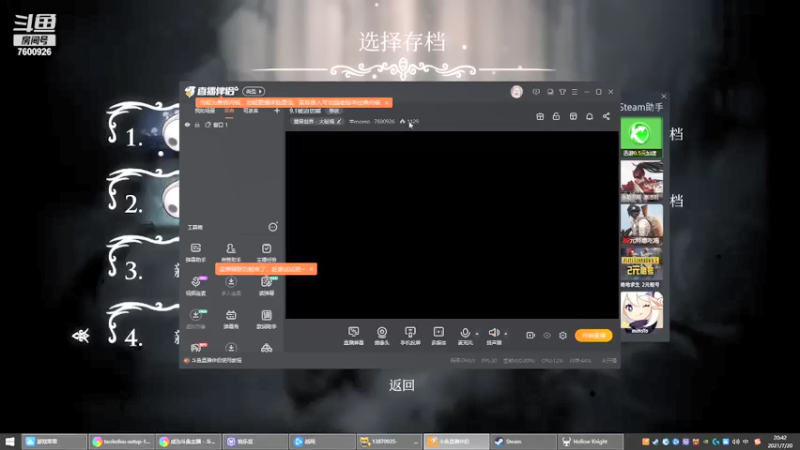Open the store icon beside the bell
The height and width of the screenshot is (450, 800).
tap(573, 116)
